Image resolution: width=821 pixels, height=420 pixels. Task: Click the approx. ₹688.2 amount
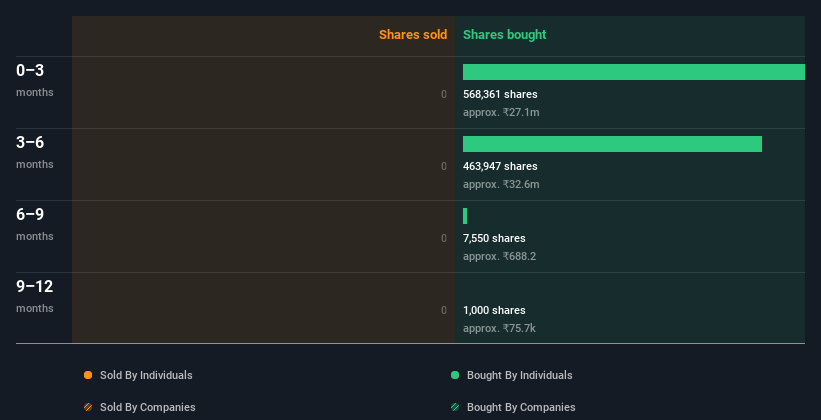tap(500, 256)
